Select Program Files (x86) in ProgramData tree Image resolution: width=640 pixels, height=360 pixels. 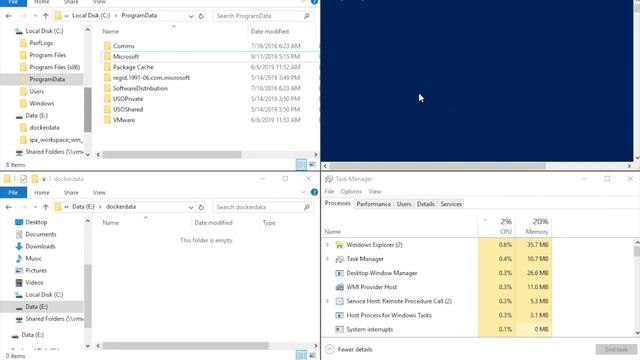pos(54,67)
